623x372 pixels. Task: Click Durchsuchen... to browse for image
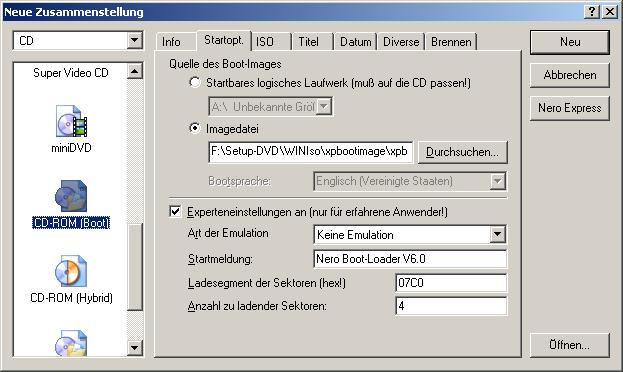pos(462,152)
